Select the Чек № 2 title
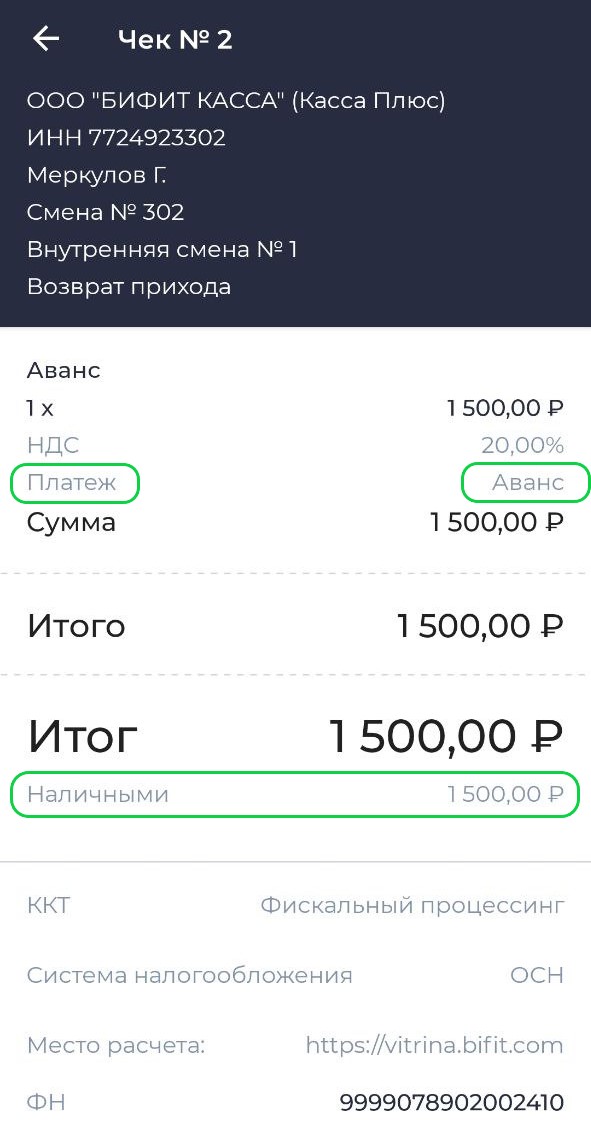 175,40
